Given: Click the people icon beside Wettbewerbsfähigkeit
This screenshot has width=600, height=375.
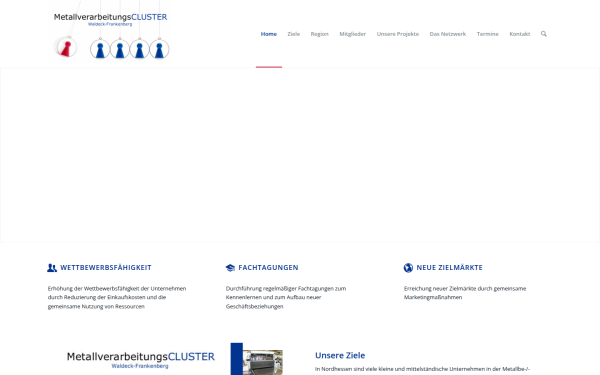Looking at the screenshot, I should coord(52,268).
